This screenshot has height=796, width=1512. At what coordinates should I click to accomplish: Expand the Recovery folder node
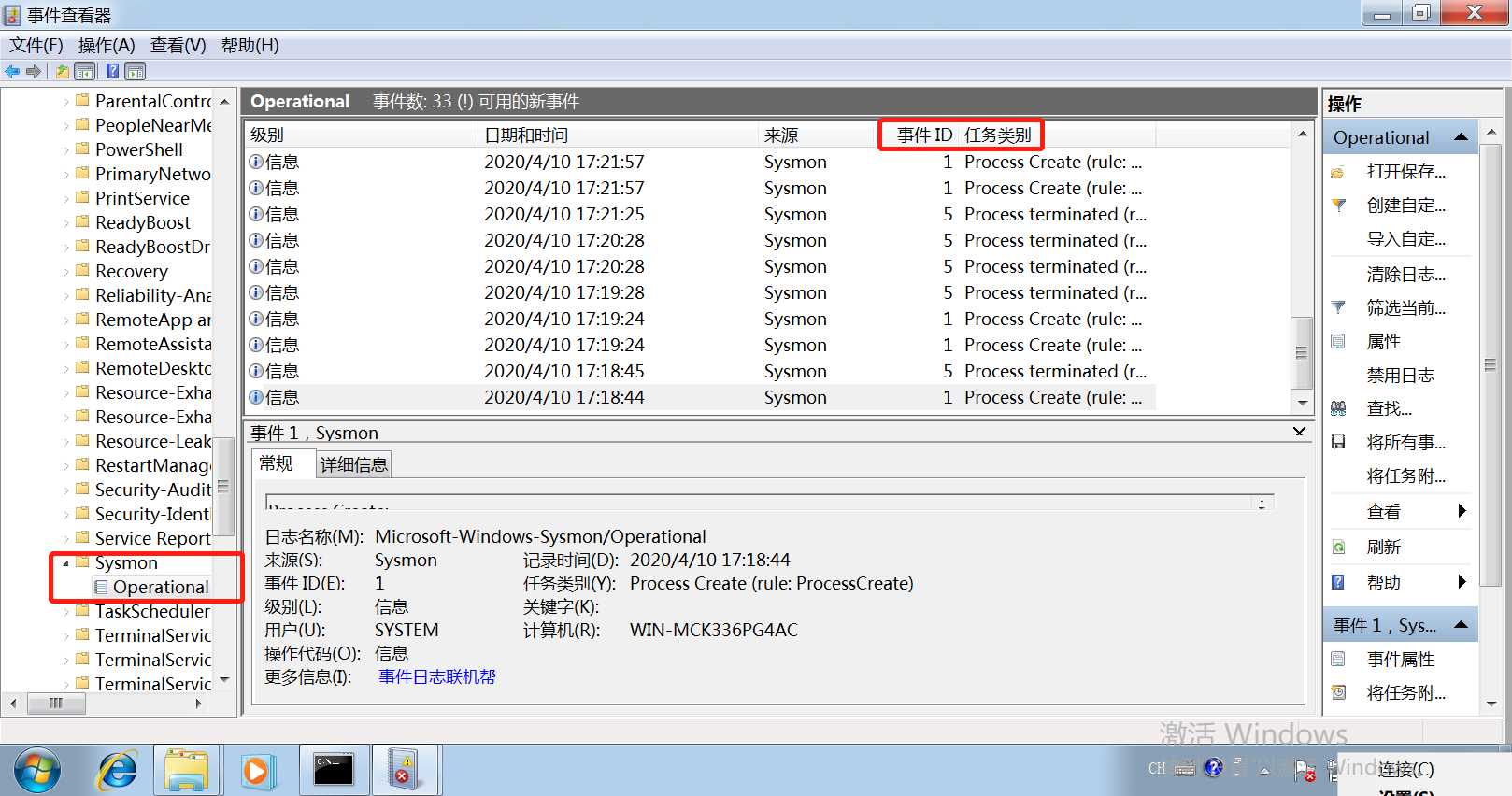click(x=65, y=272)
